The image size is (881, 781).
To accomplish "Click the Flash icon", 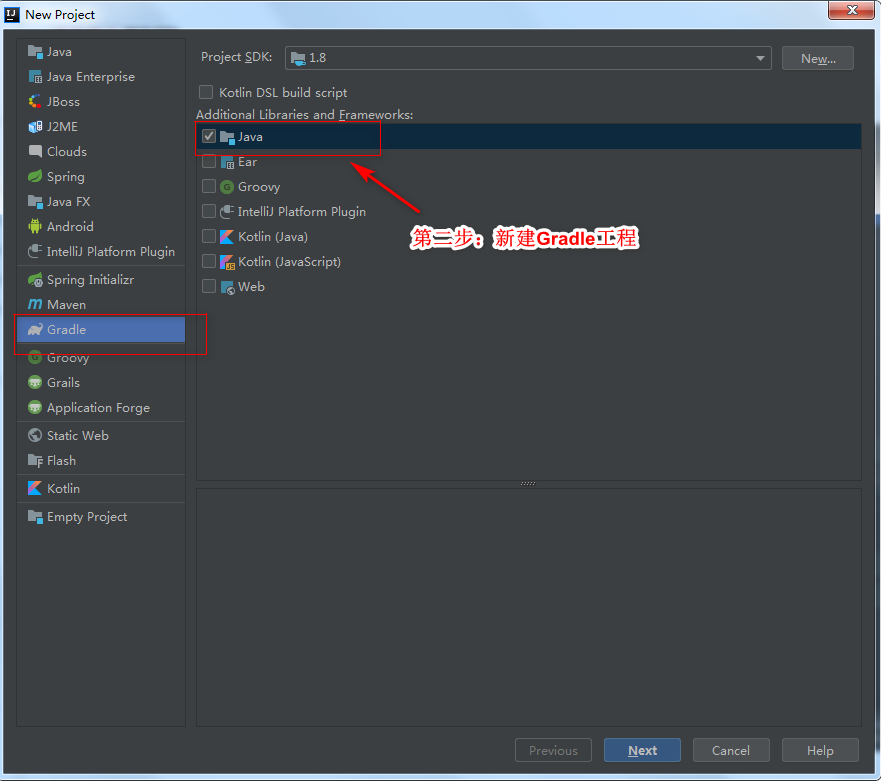I will tap(35, 461).
